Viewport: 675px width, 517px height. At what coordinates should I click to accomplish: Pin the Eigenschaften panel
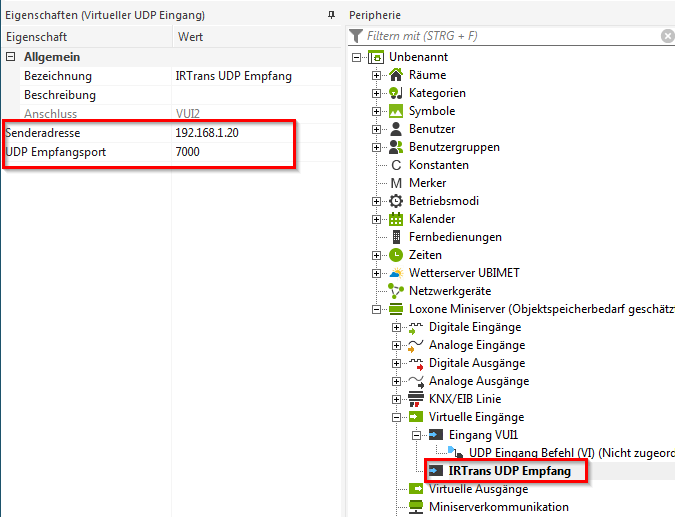tap(331, 15)
